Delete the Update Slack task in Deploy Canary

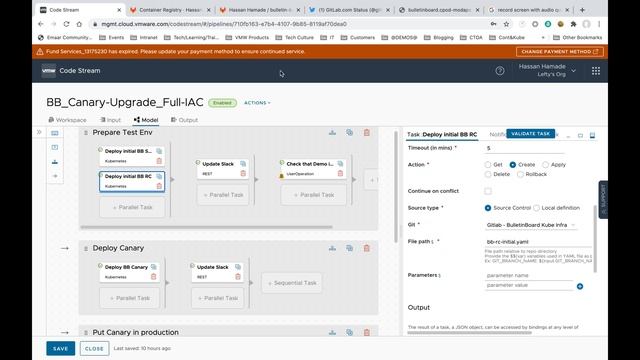[238, 277]
